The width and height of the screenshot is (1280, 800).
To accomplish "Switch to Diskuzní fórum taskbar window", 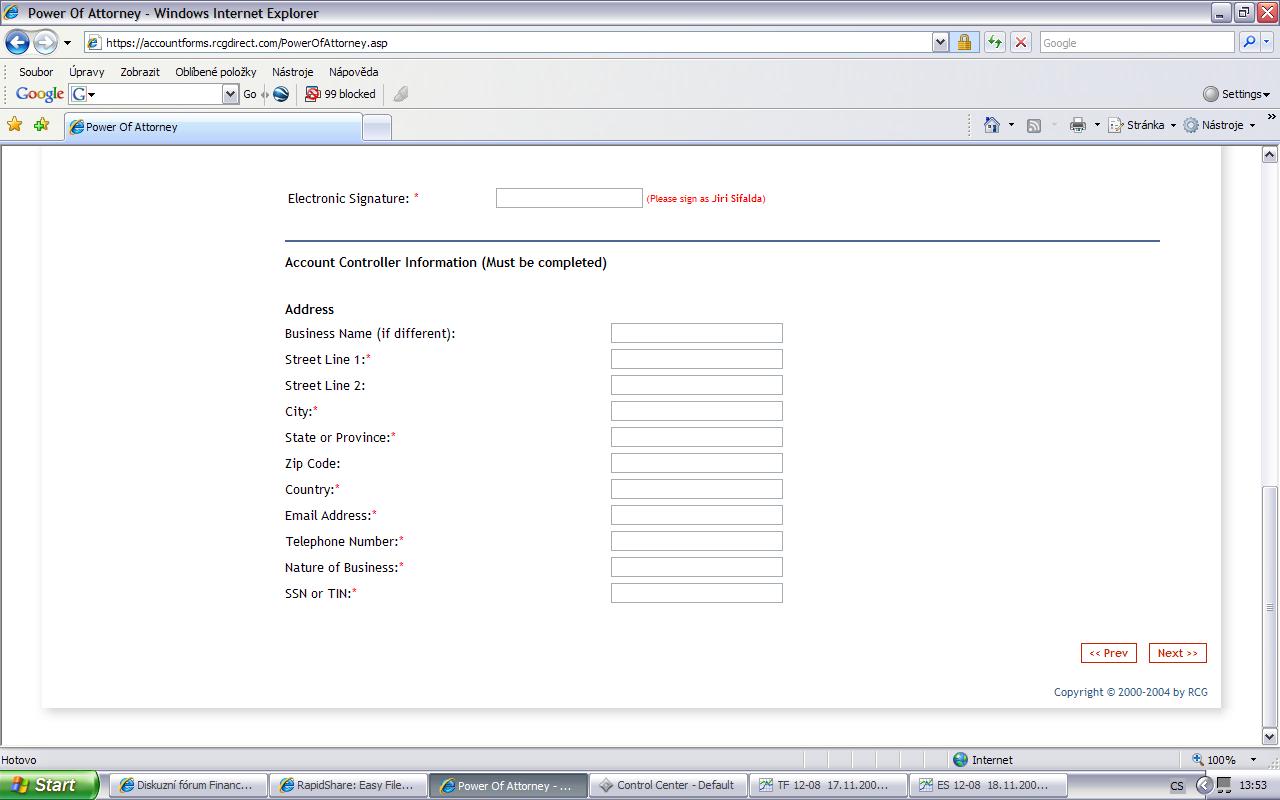I will (189, 785).
